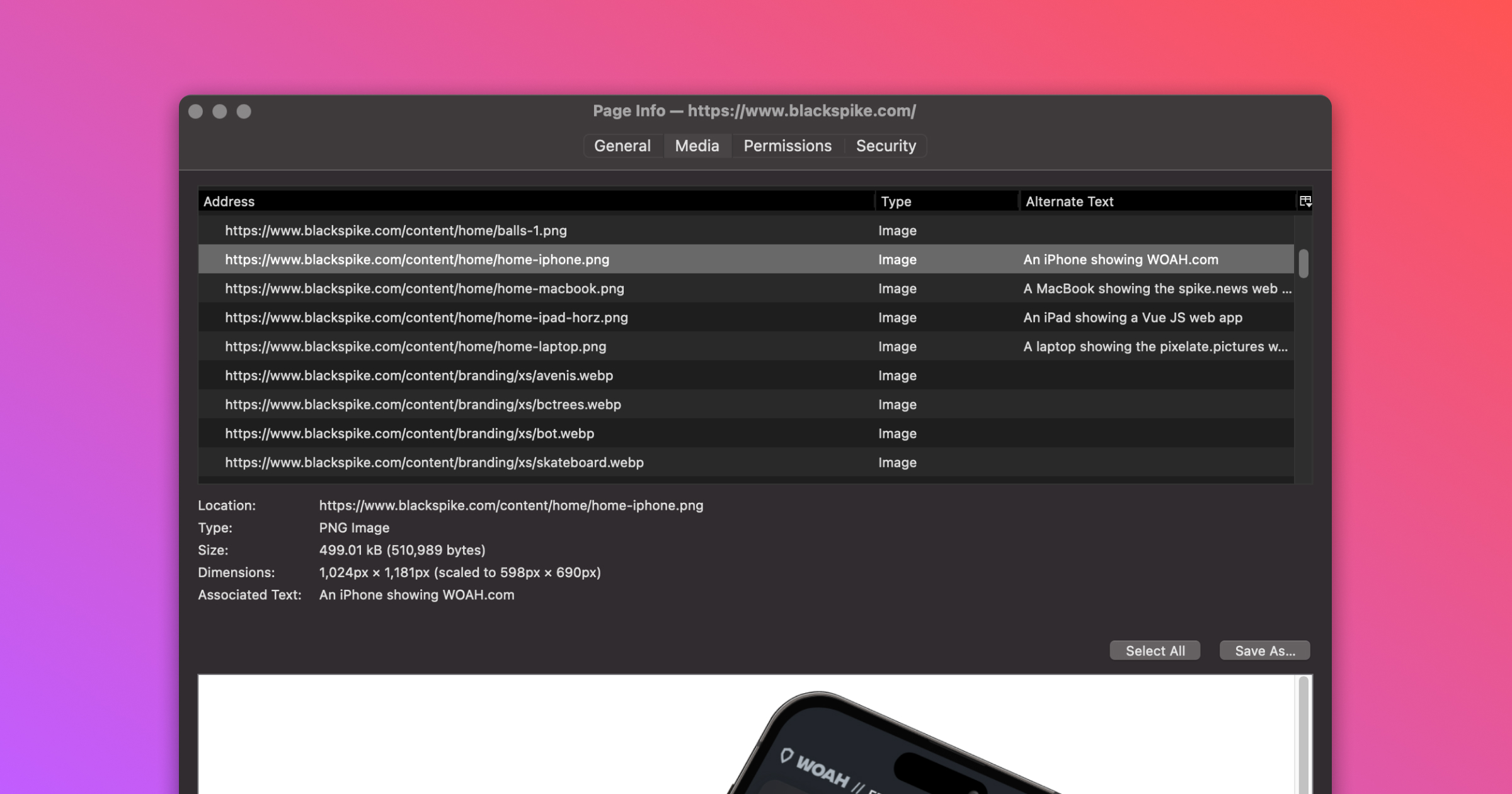Sort by the Address column header
The image size is (1512, 794).
point(536,201)
